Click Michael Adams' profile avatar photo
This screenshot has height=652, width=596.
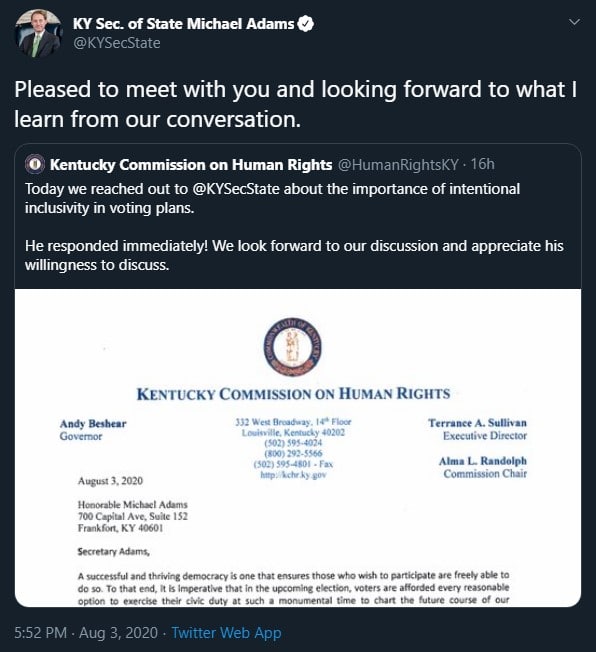tap(38, 34)
